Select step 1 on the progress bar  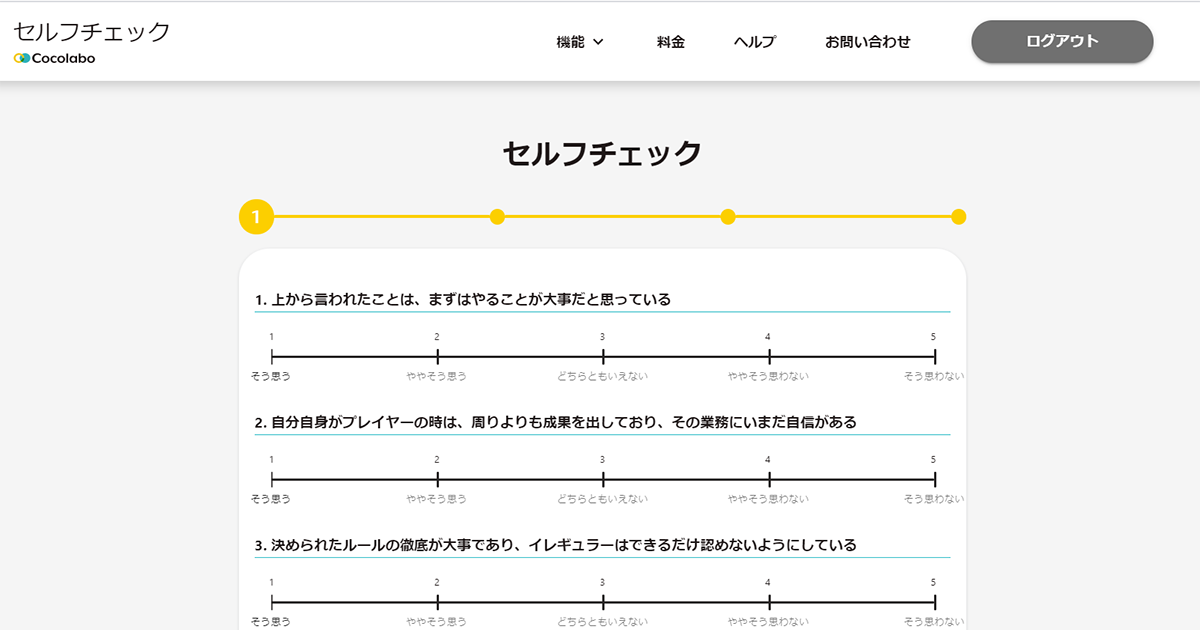[254, 216]
